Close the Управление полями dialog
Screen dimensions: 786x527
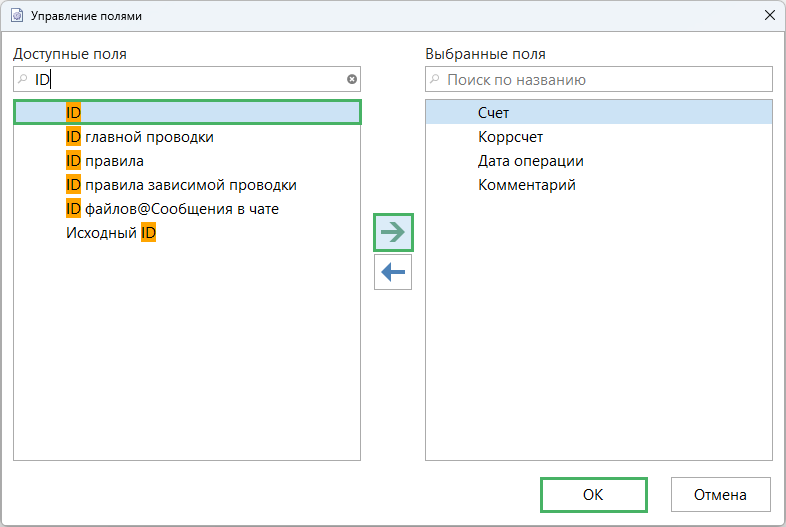pos(769,15)
